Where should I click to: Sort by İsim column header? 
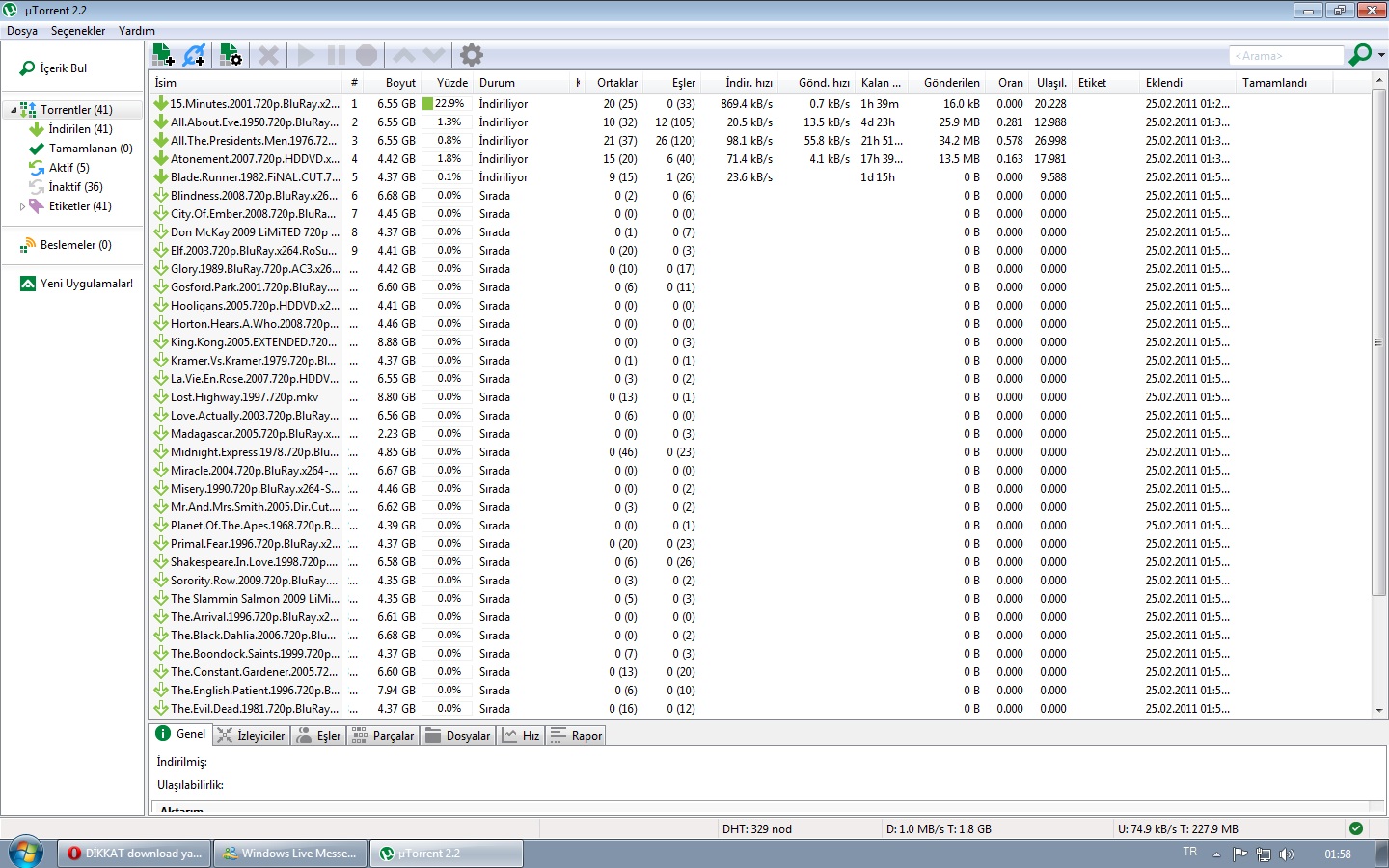click(246, 83)
